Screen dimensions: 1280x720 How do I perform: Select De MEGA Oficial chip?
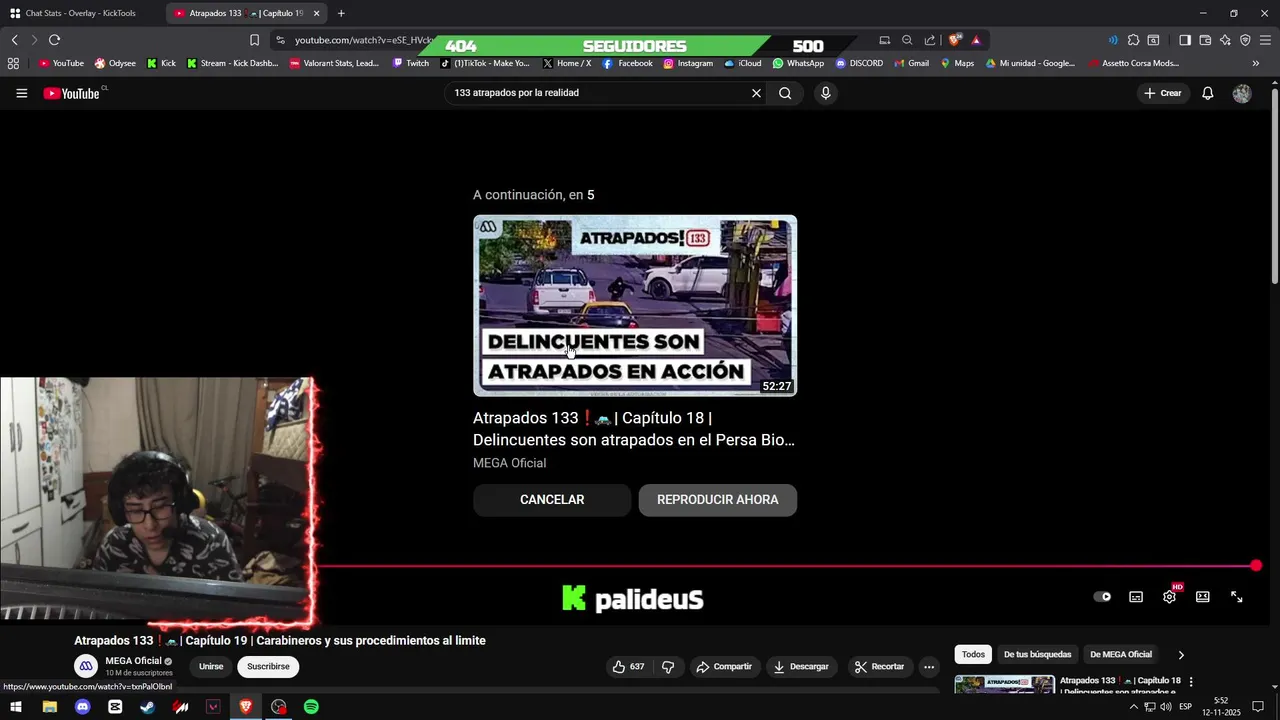pos(1120,654)
